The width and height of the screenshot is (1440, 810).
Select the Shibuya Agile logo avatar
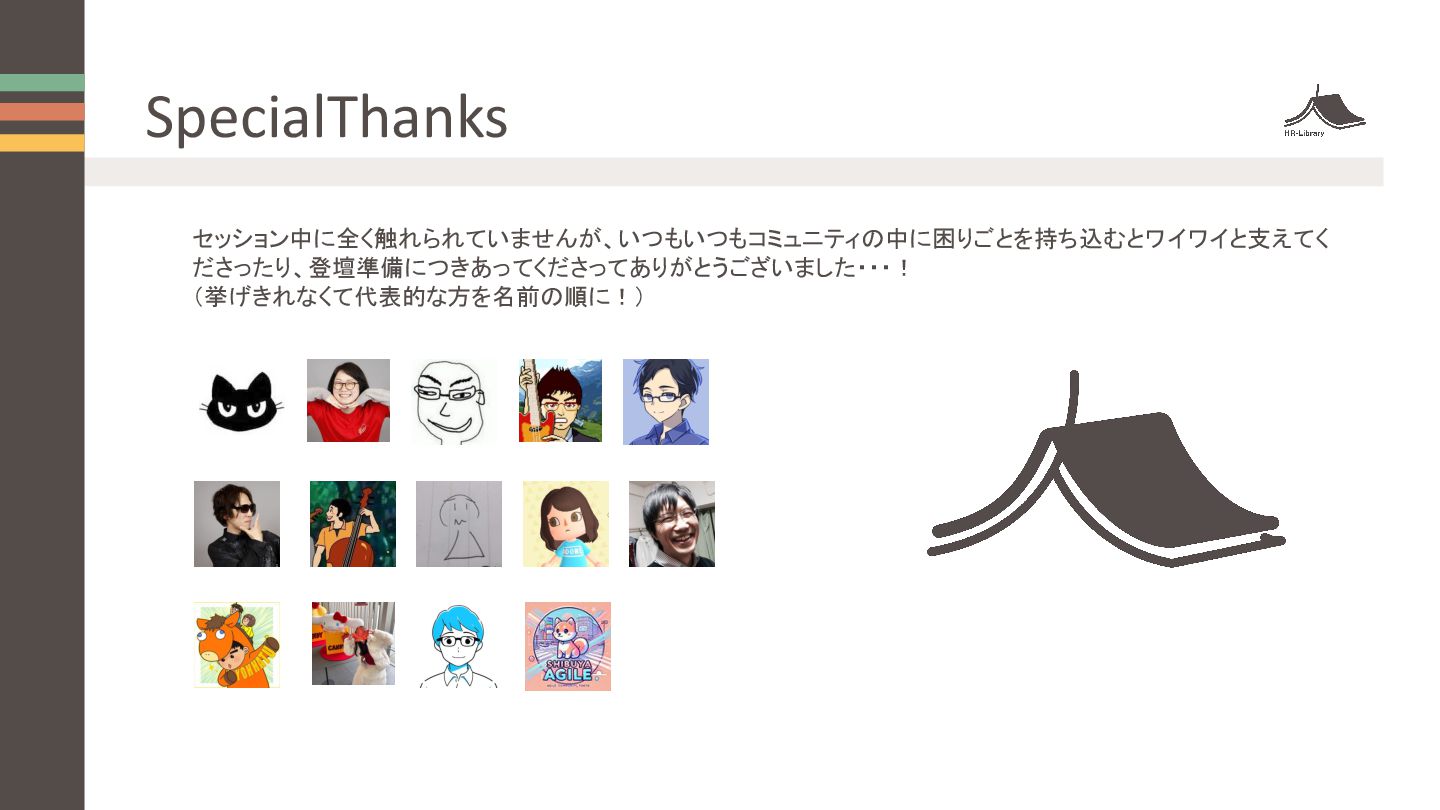click(x=568, y=646)
